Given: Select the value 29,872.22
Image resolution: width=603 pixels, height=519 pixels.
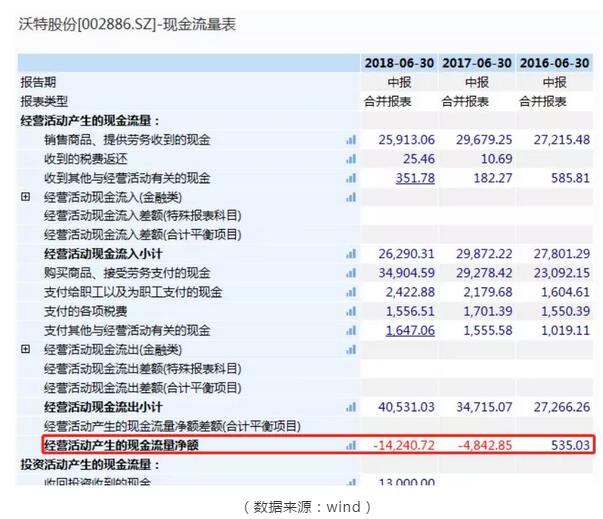Looking at the screenshot, I should click(484, 254).
